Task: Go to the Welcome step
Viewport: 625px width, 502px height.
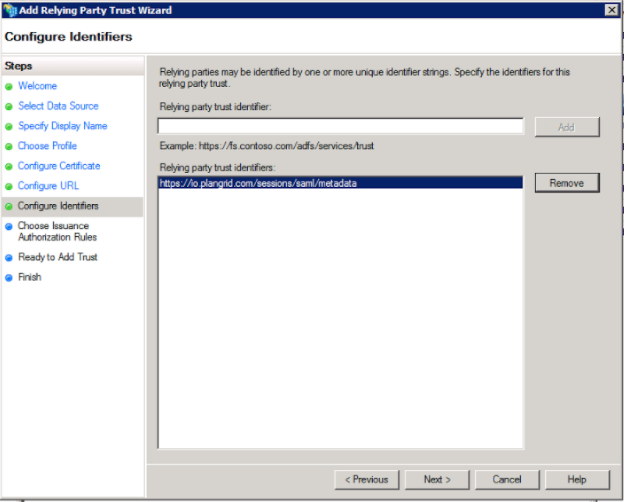Action: click(37, 86)
